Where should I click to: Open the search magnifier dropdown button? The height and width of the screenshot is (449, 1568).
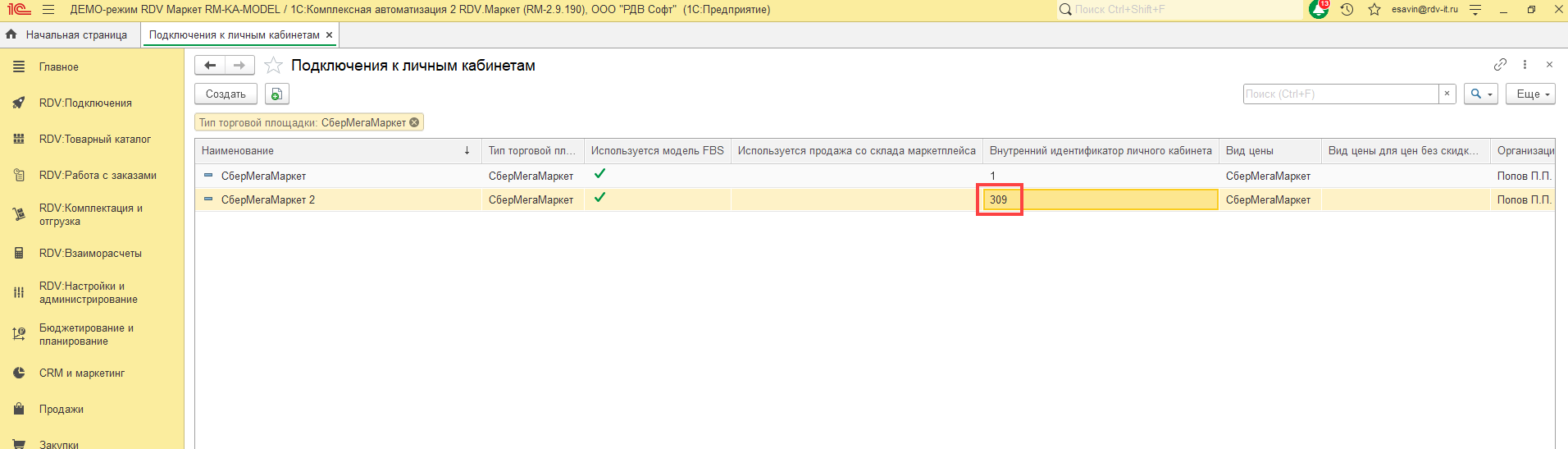pyautogui.click(x=1481, y=94)
